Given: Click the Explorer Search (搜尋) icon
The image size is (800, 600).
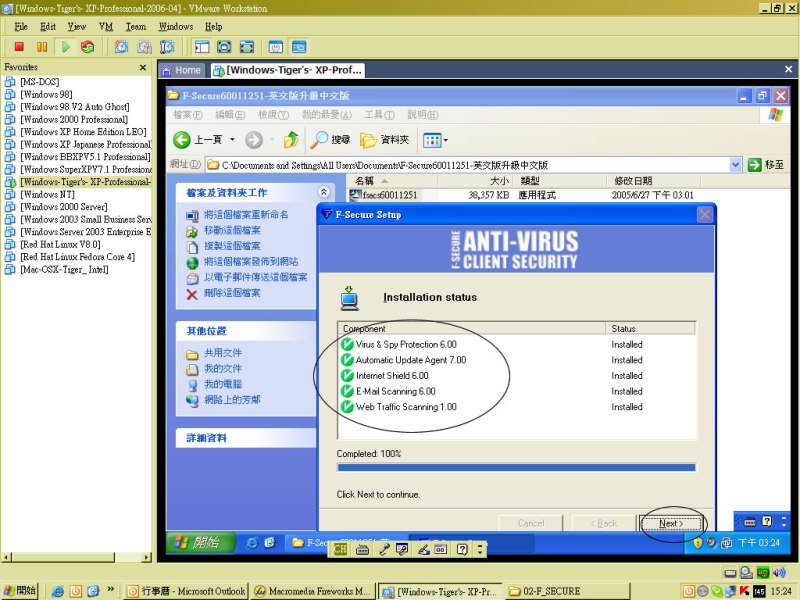Looking at the screenshot, I should pos(330,140).
